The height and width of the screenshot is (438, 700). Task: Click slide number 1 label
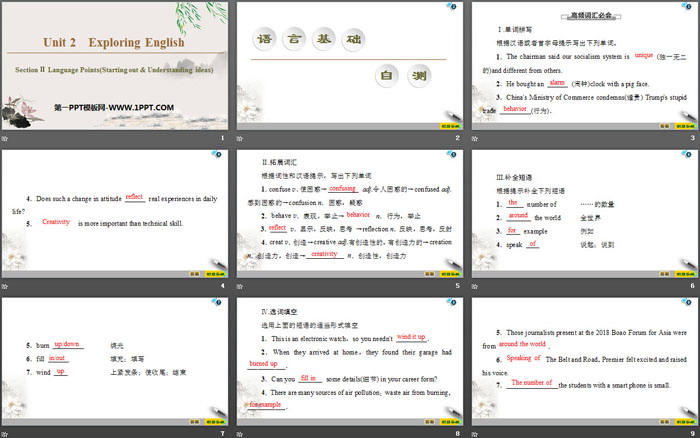(x=222, y=138)
